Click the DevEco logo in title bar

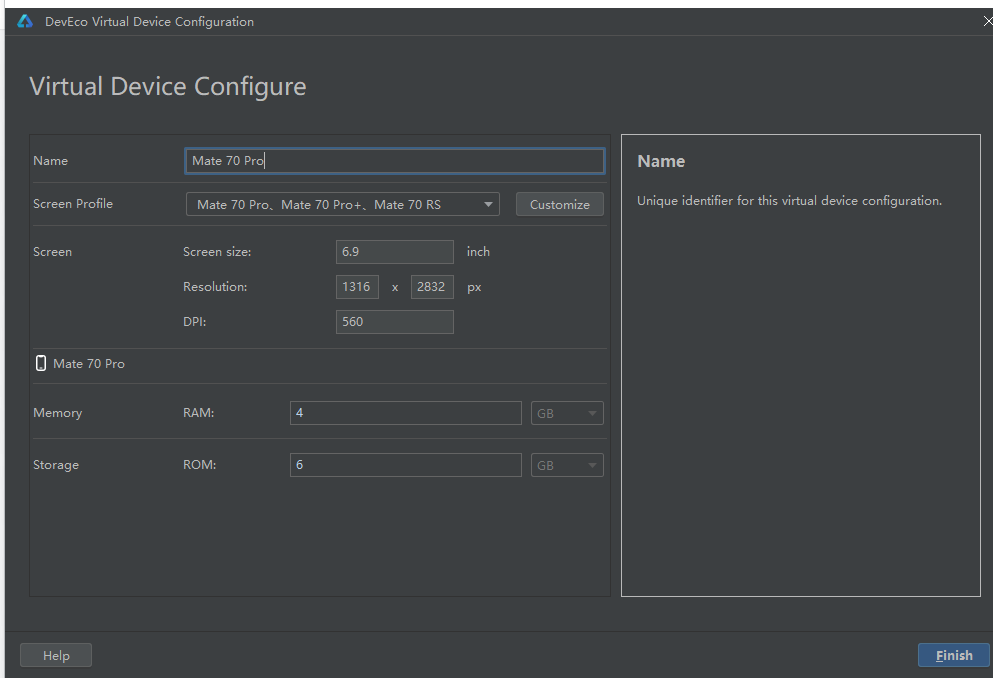pos(26,21)
